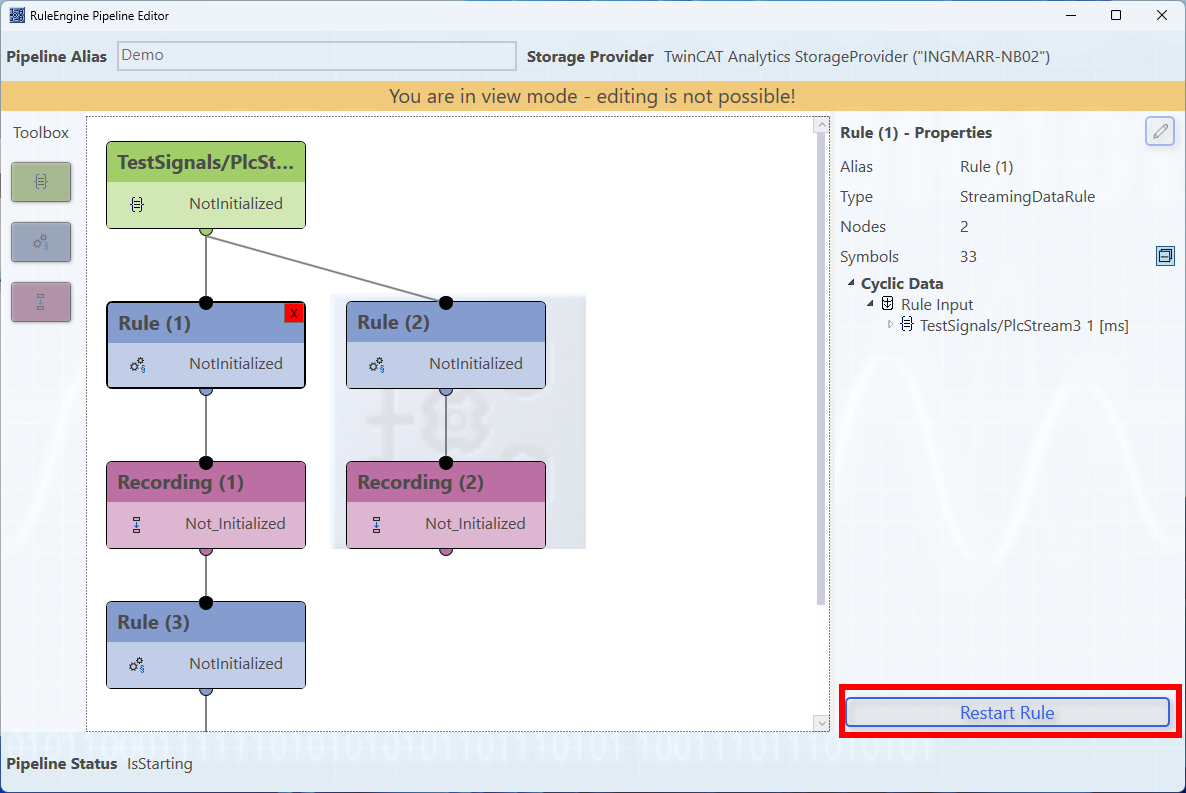The image size is (1186, 793).
Task: Click the canvas vertical scrollbar thumb
Action: (x=821, y=369)
